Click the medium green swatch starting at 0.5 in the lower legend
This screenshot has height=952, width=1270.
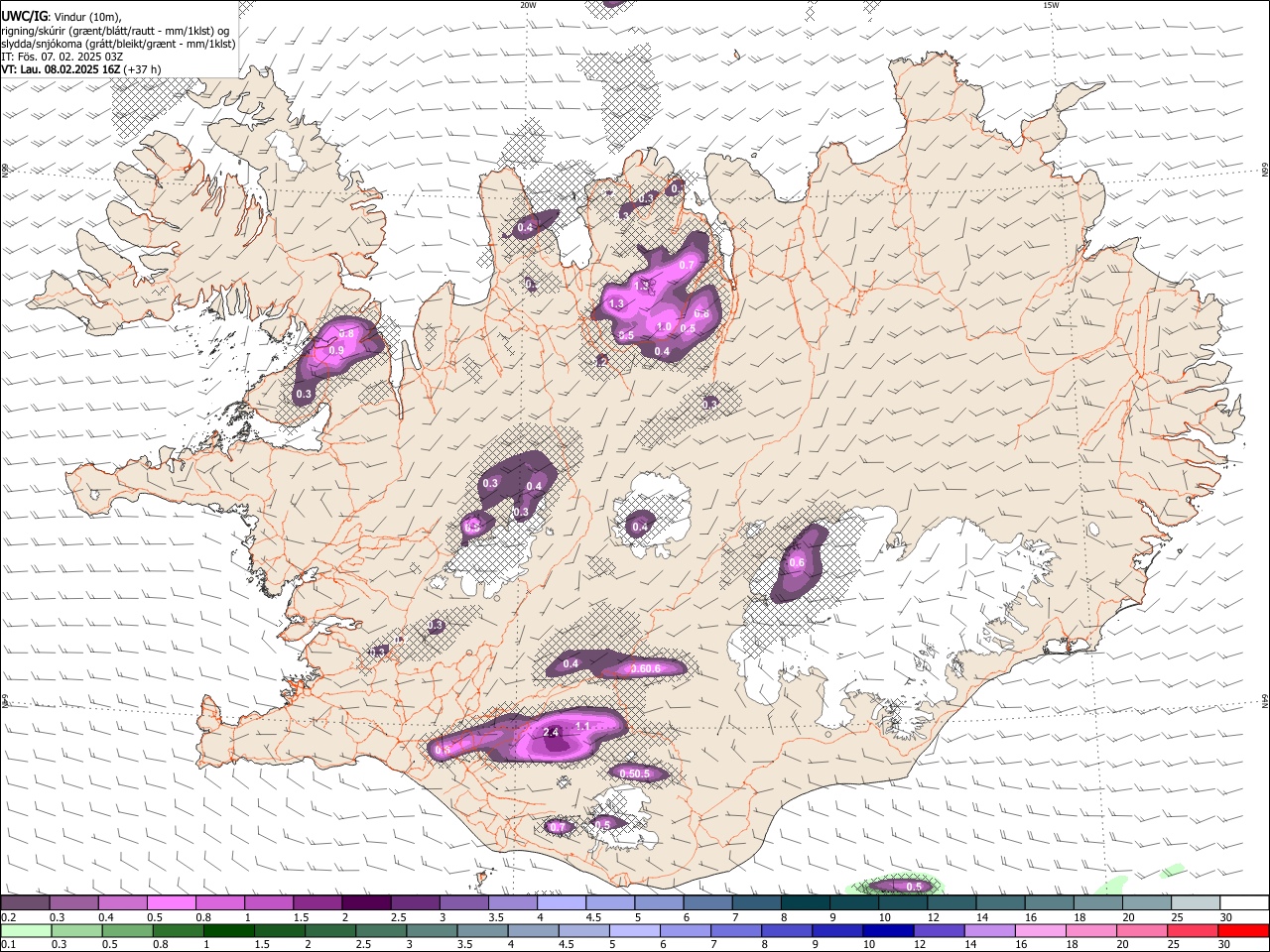point(127,931)
